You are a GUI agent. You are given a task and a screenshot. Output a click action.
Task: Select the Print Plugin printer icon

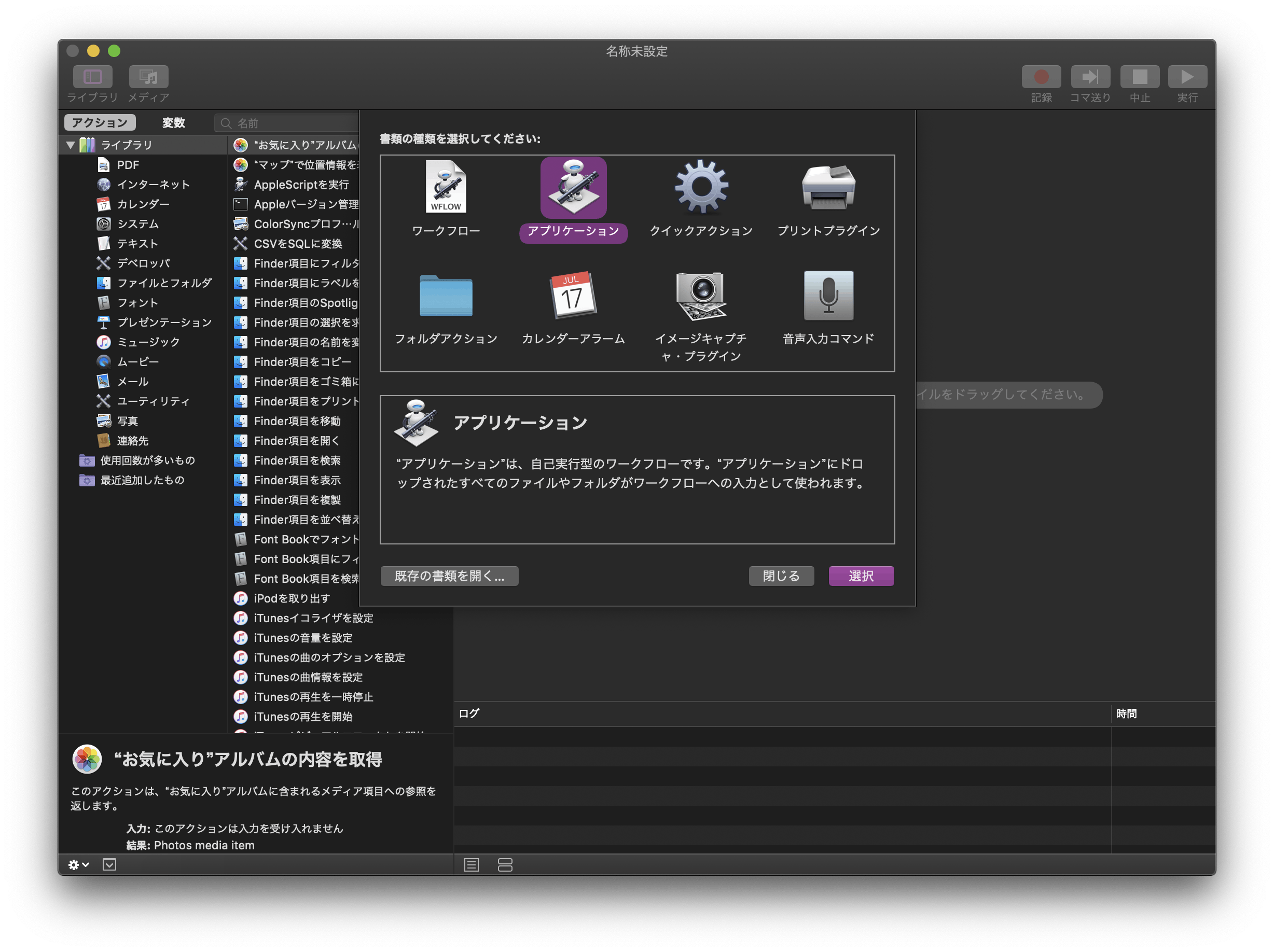click(x=828, y=187)
